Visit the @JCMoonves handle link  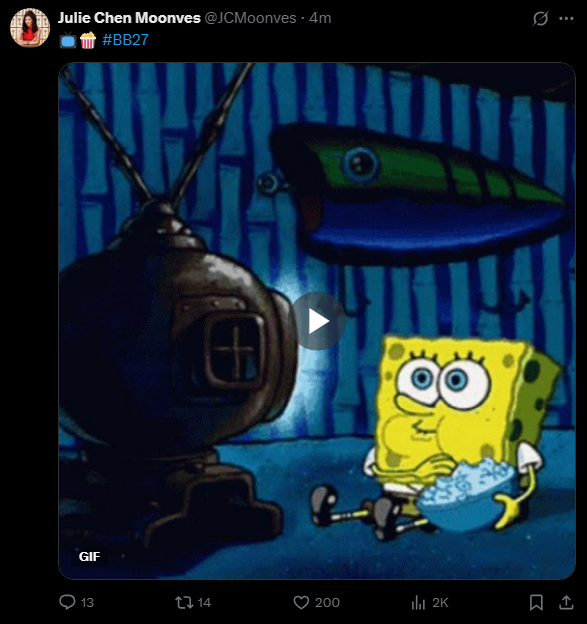250,18
